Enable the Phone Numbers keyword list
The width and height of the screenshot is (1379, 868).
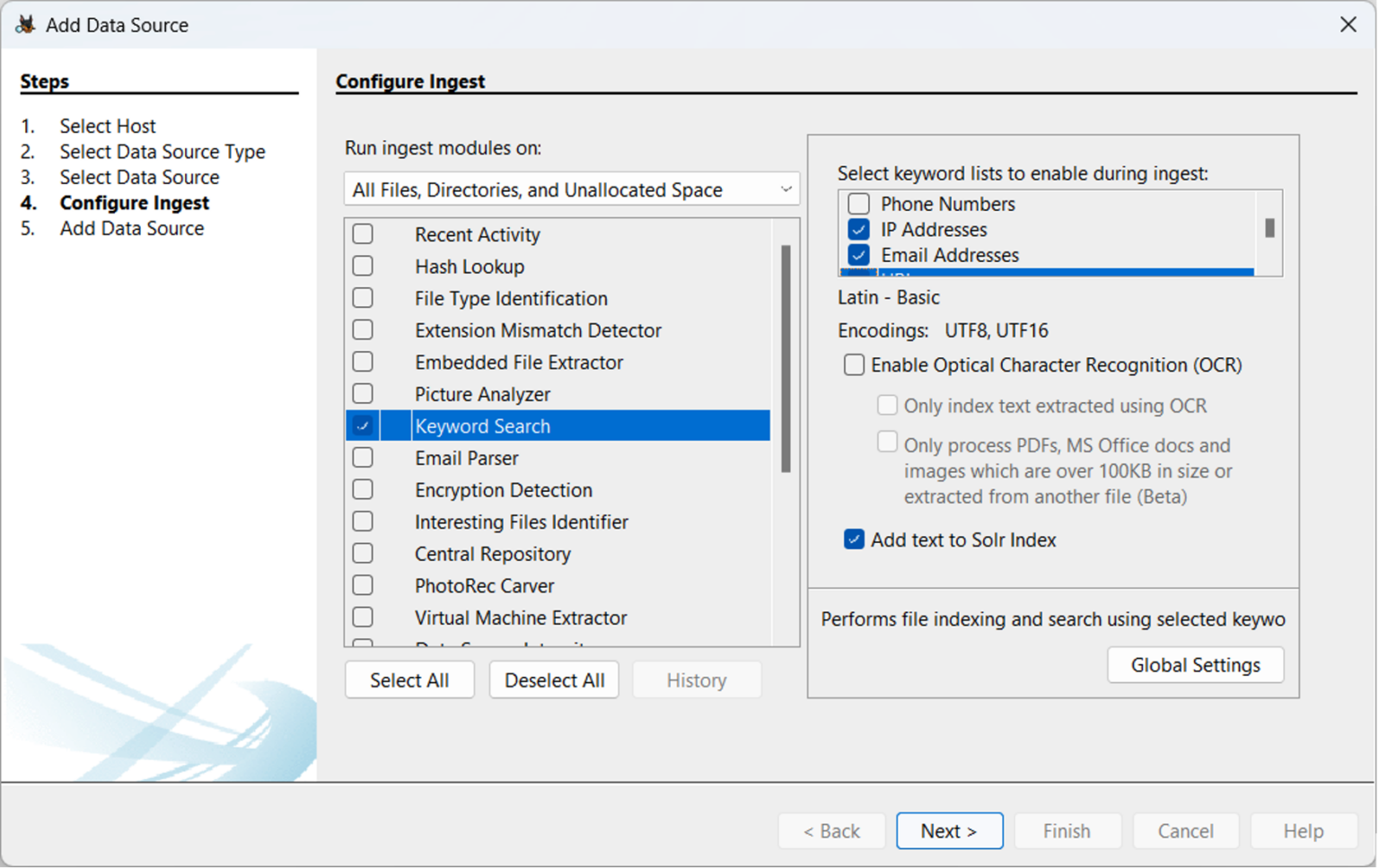pyautogui.click(x=858, y=203)
